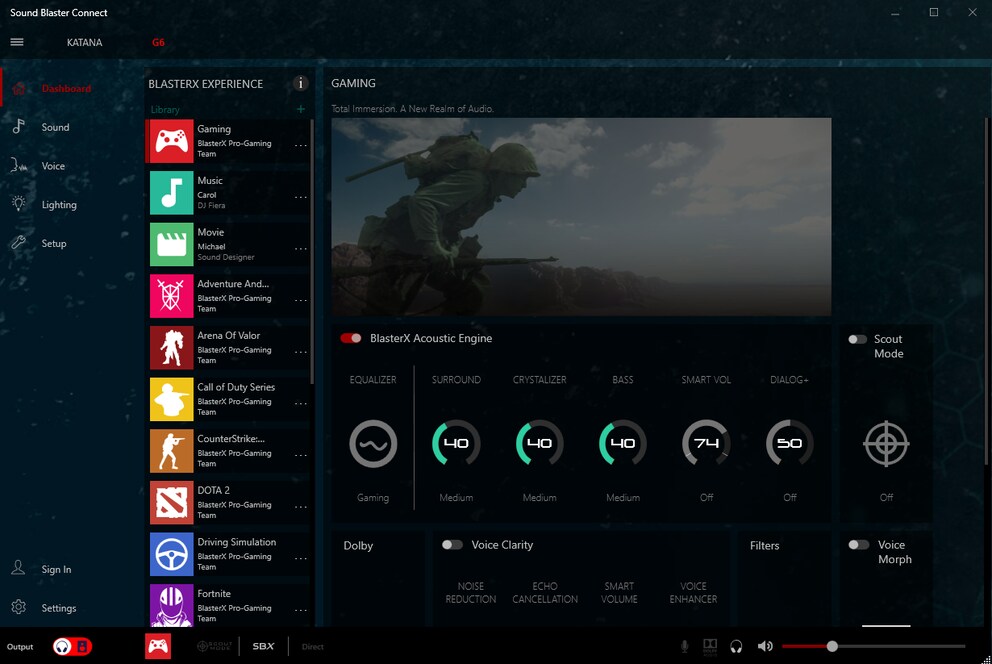The width and height of the screenshot is (992, 664).
Task: Open options menu for Call of Duty Series
Action: coord(301,403)
